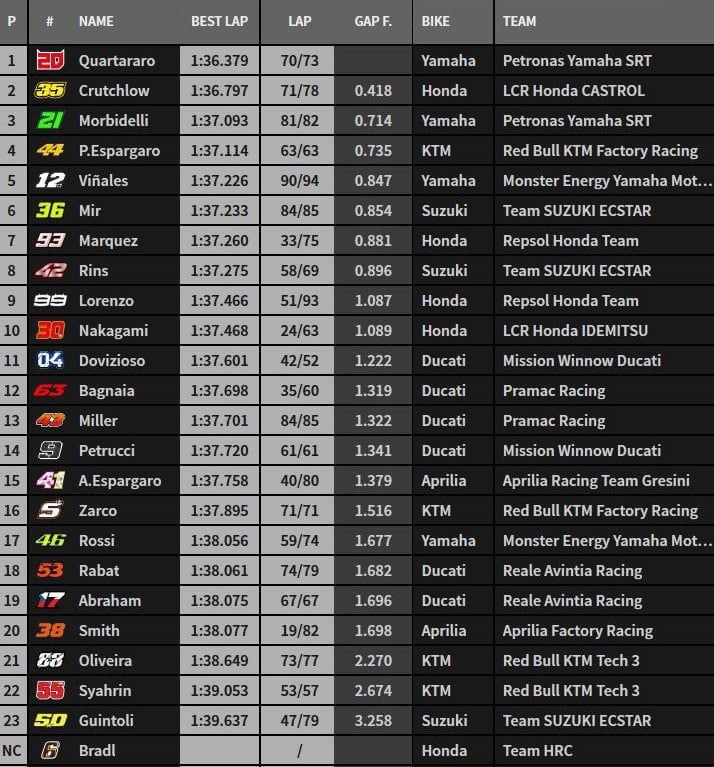Click Crutchlow's number 35 badge
The image size is (714, 767).
50,91
